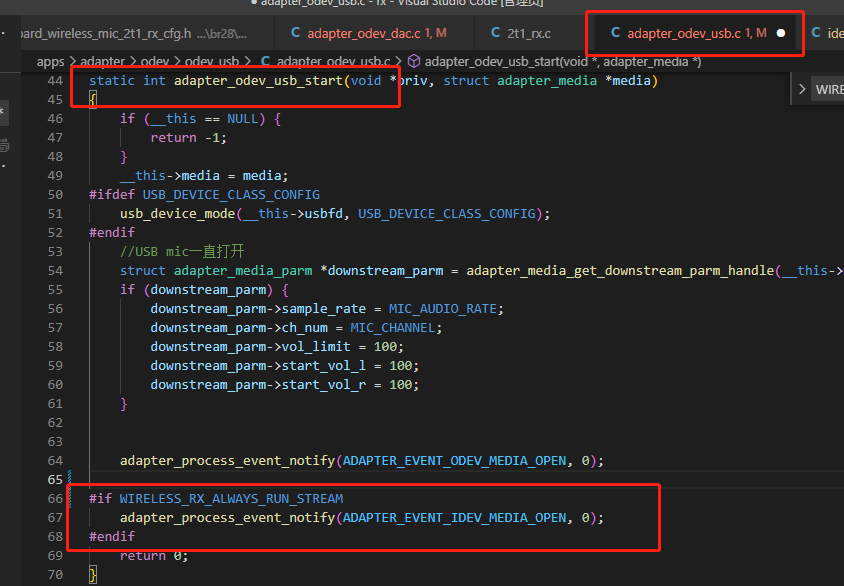Click line number 44 in gutter
844x586 pixels.
[x=55, y=81]
